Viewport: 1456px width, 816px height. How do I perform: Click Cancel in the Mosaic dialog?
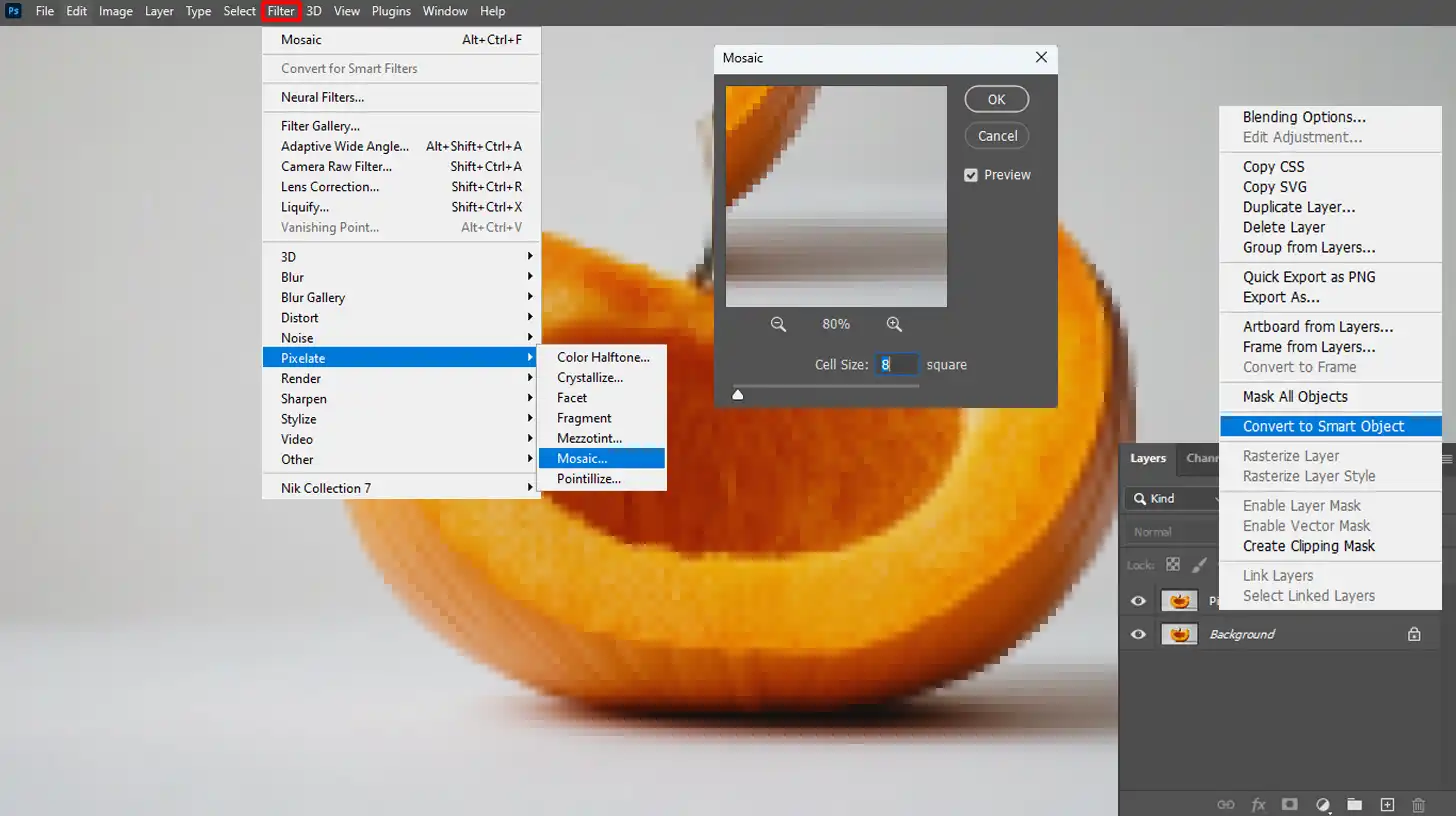click(x=997, y=136)
